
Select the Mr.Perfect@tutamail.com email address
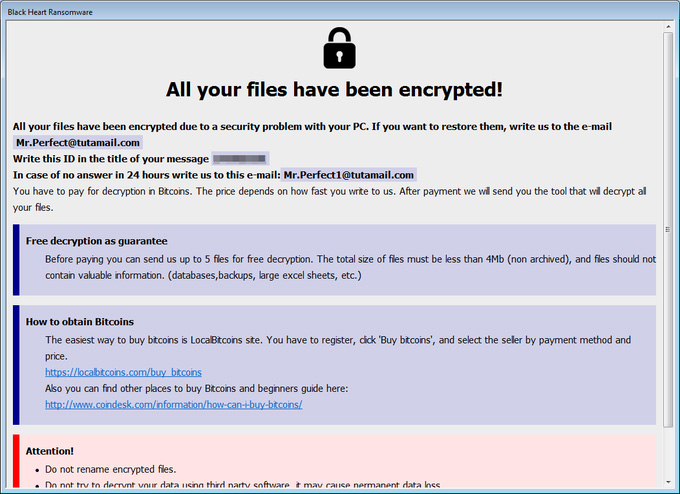(78, 143)
